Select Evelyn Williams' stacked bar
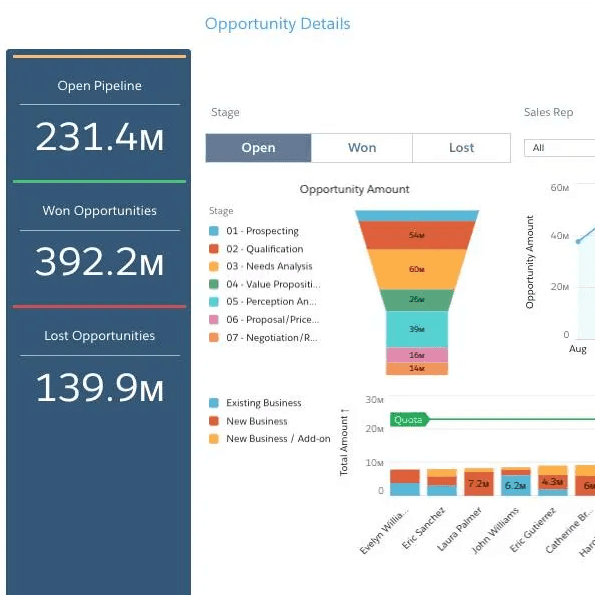 (405, 483)
